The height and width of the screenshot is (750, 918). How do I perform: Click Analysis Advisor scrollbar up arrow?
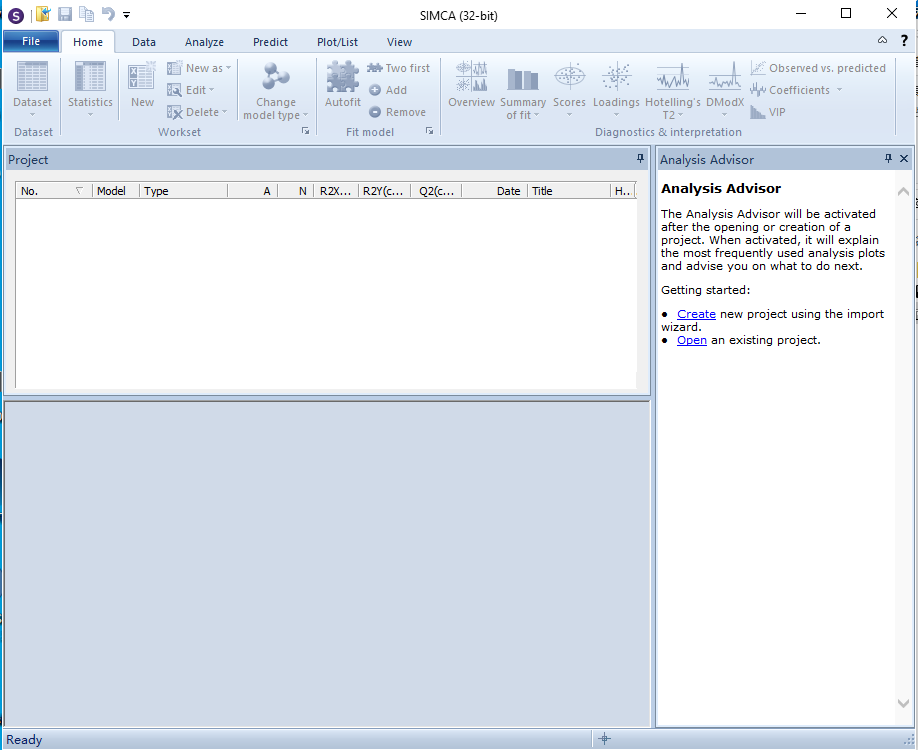(903, 191)
